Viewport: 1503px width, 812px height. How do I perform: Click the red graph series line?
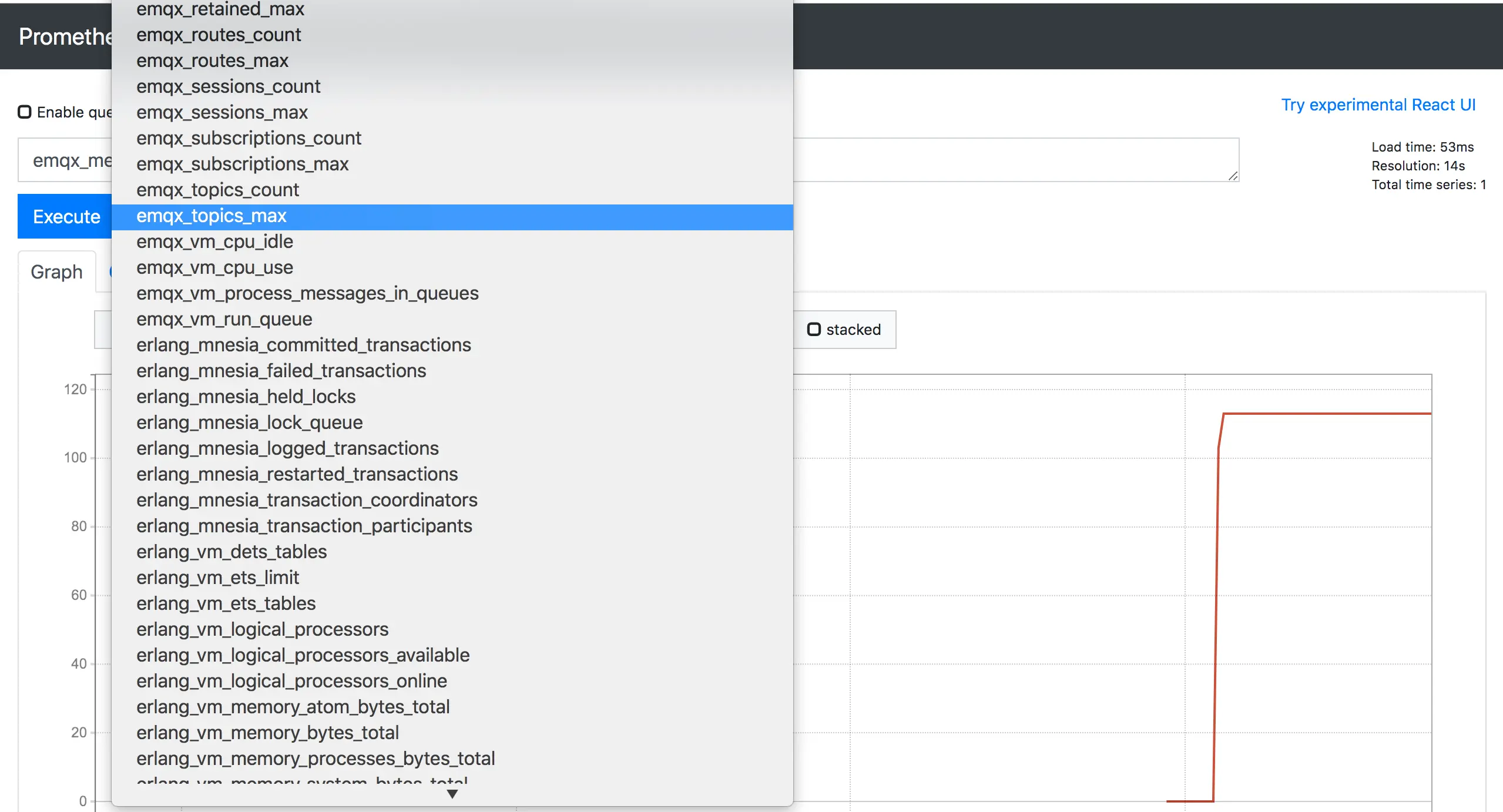point(1322,414)
